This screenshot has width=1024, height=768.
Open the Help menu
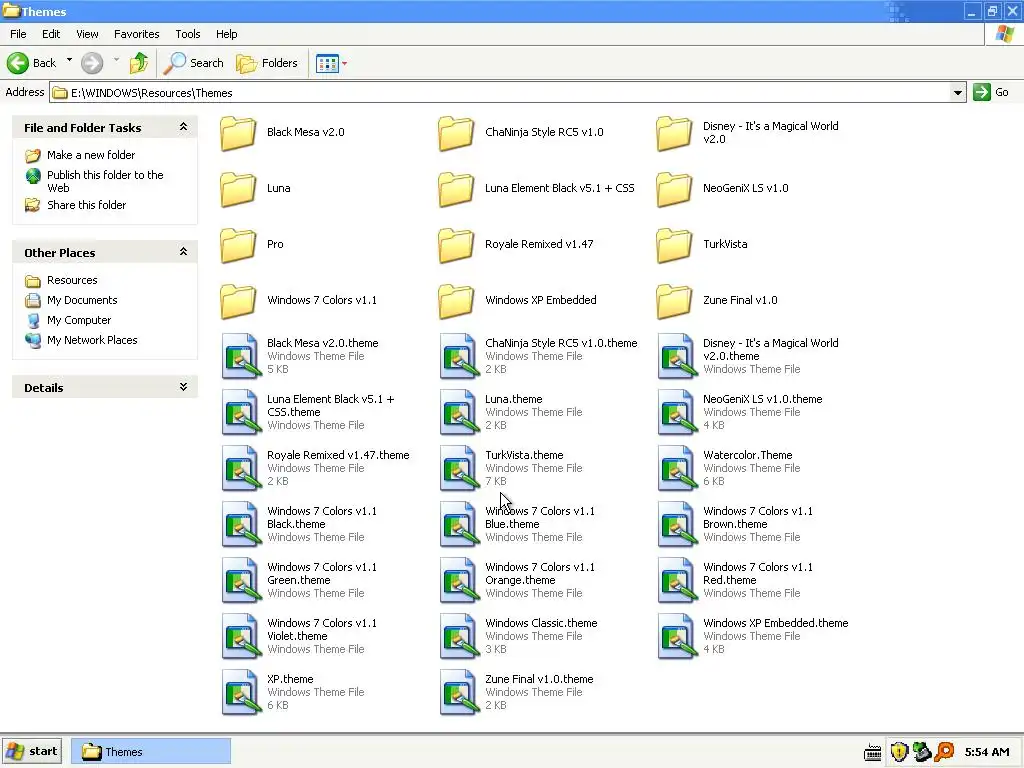tap(227, 34)
